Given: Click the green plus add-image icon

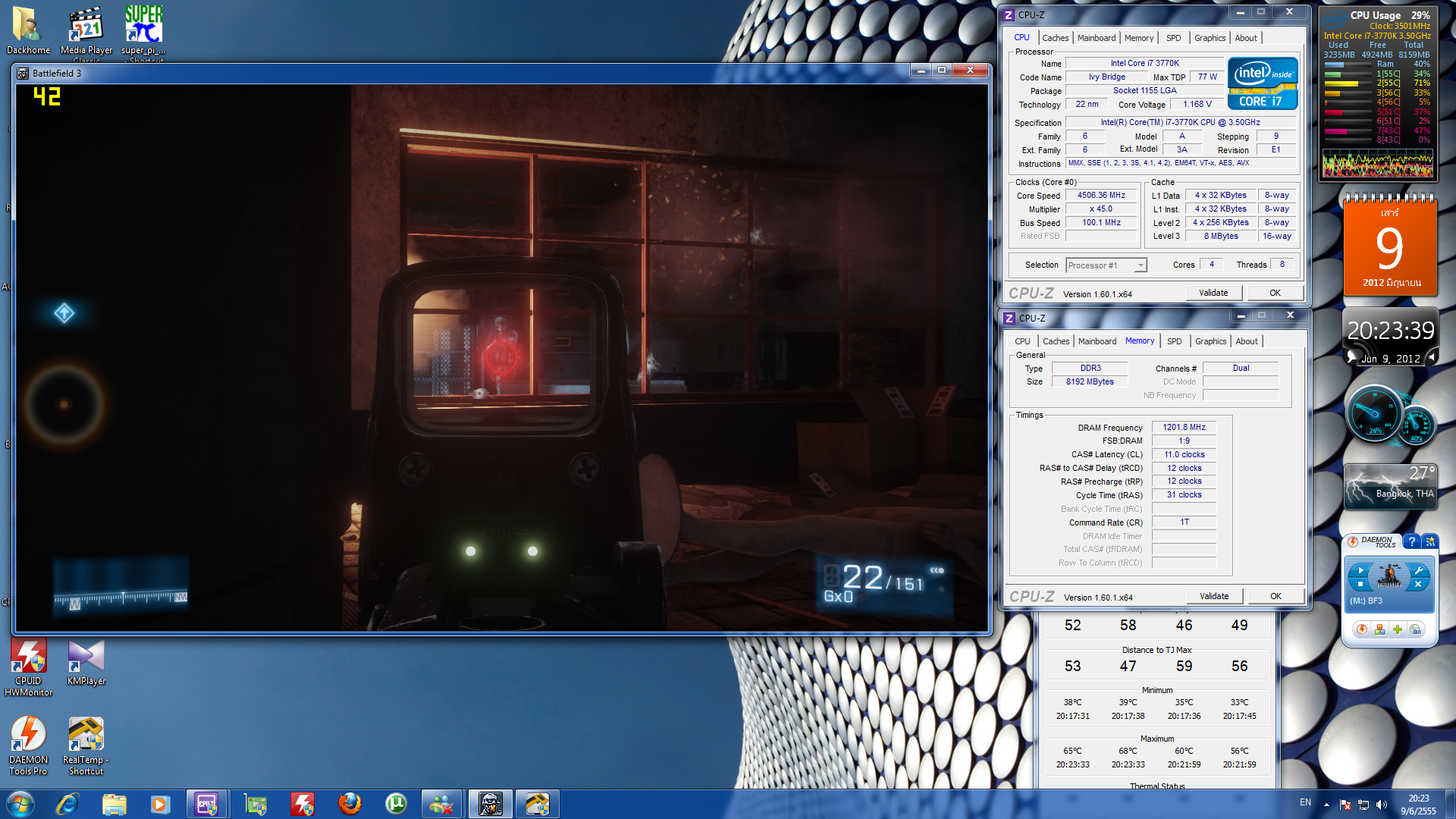Looking at the screenshot, I should pyautogui.click(x=1398, y=629).
